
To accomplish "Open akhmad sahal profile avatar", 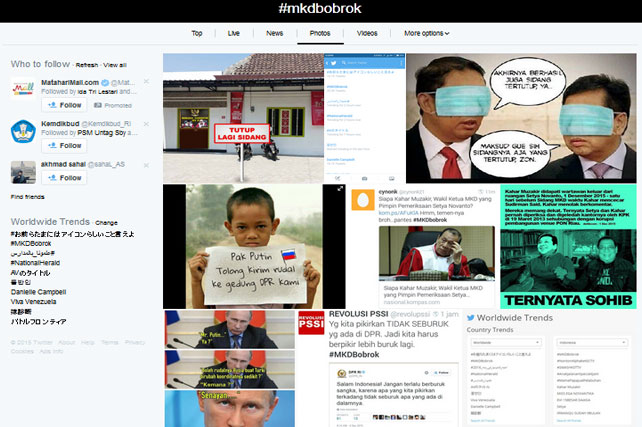I will [x=23, y=172].
